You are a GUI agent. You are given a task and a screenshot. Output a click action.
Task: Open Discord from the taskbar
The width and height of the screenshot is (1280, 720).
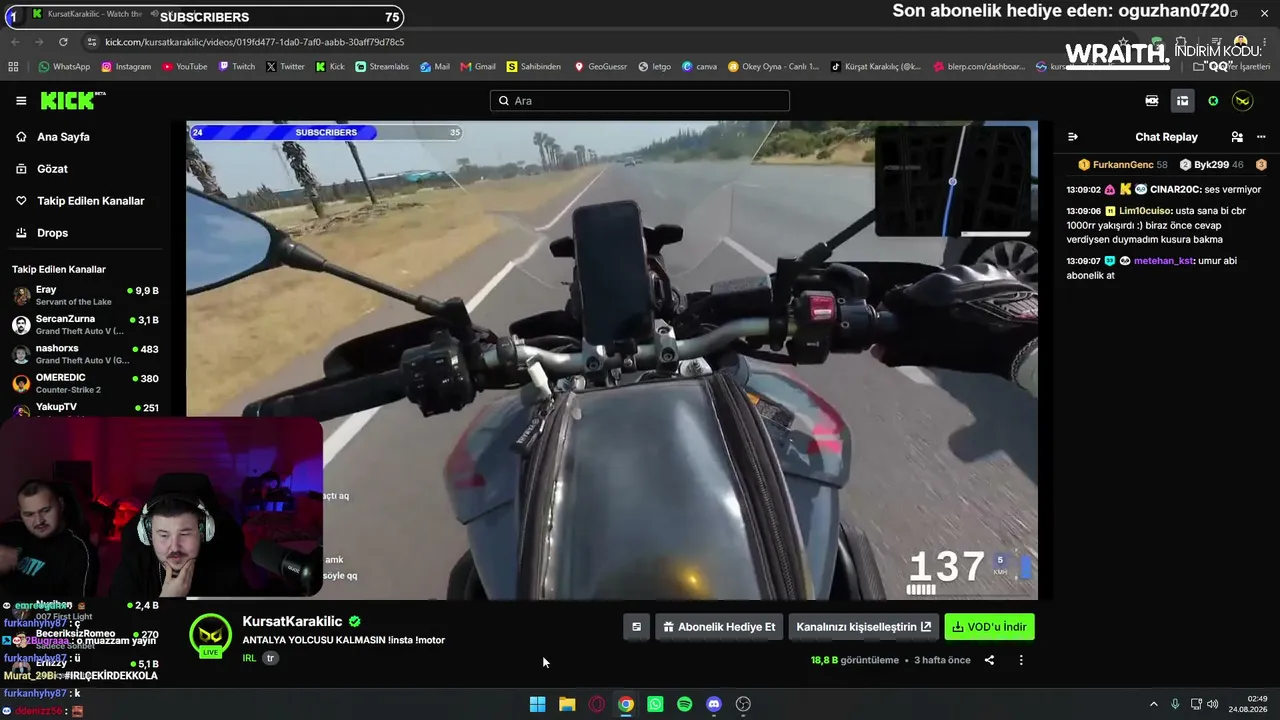[714, 704]
